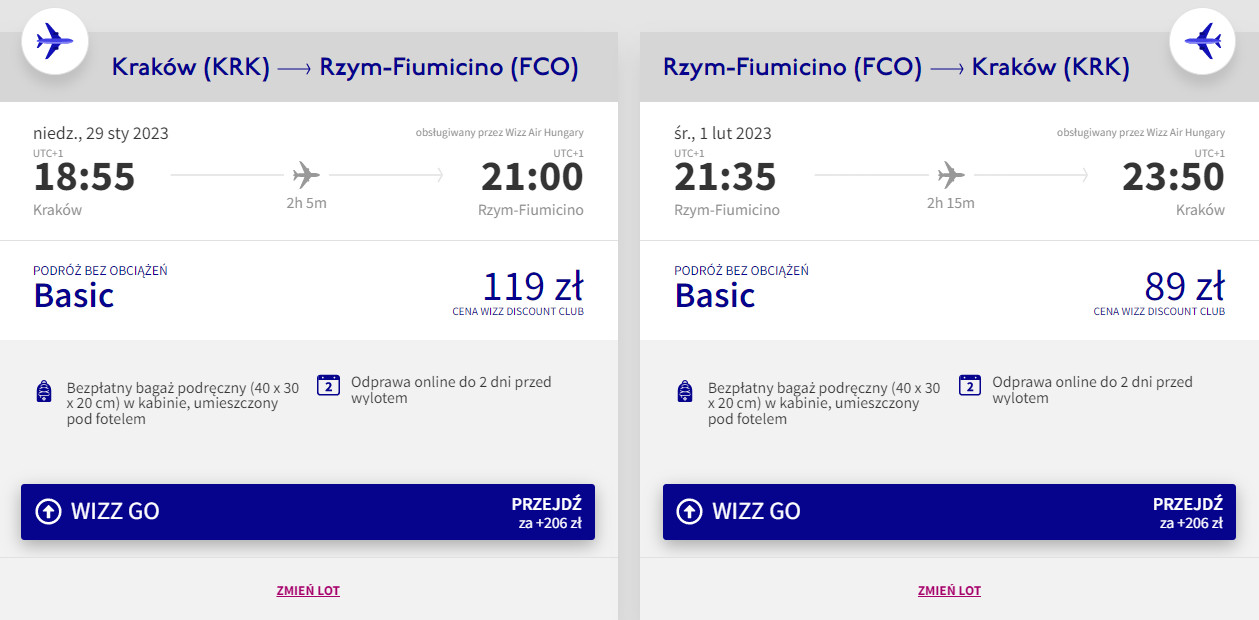Click ZMIEŃ LOT under the Kraków to Rome flight
Image resolution: width=1259 pixels, height=620 pixels.
point(308,591)
